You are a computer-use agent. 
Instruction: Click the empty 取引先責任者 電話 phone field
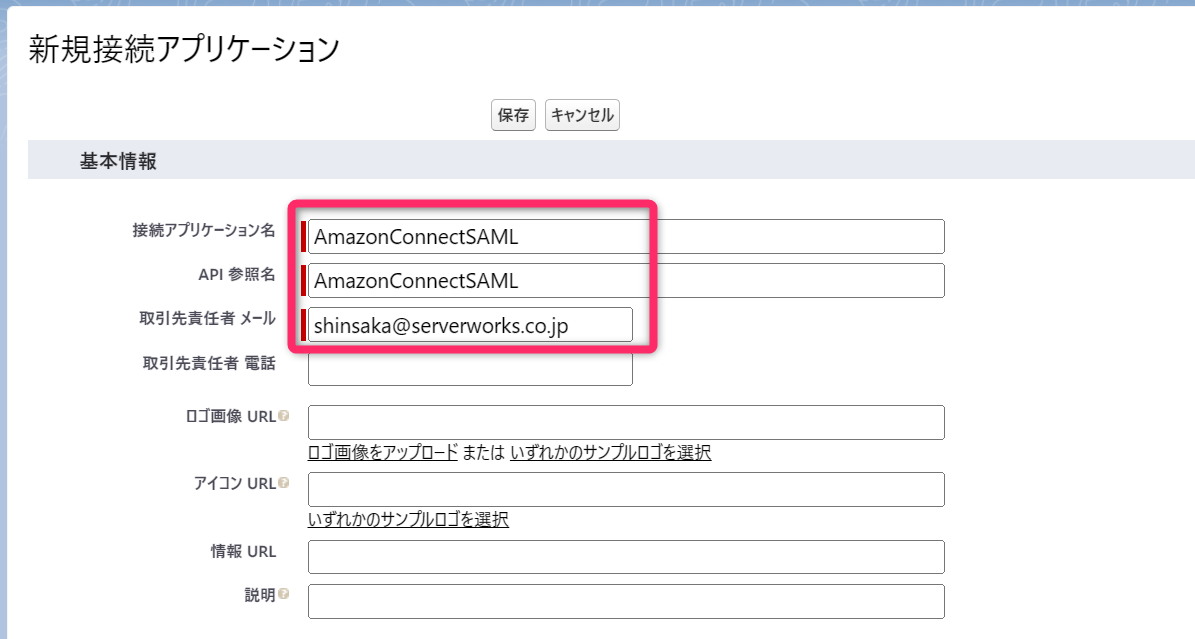click(470, 369)
